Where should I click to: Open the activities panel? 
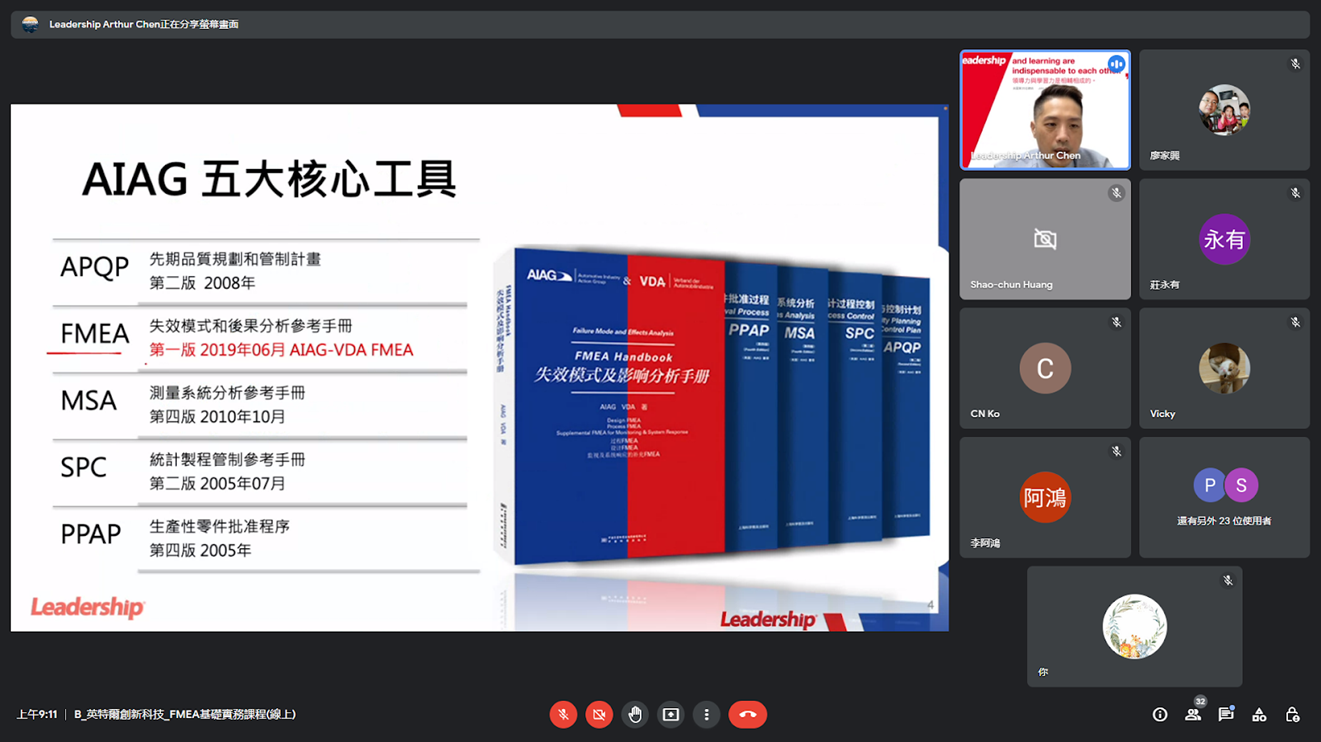[x=1259, y=714]
